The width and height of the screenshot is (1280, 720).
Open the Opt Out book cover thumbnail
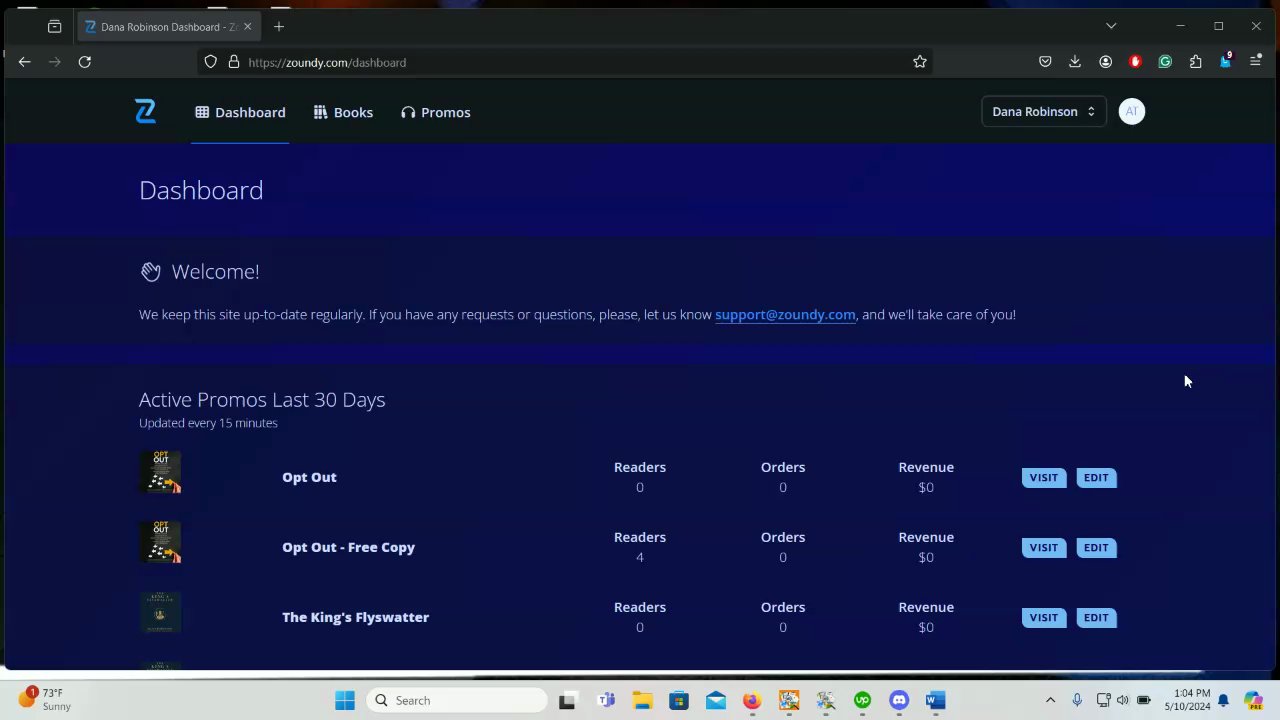160,472
